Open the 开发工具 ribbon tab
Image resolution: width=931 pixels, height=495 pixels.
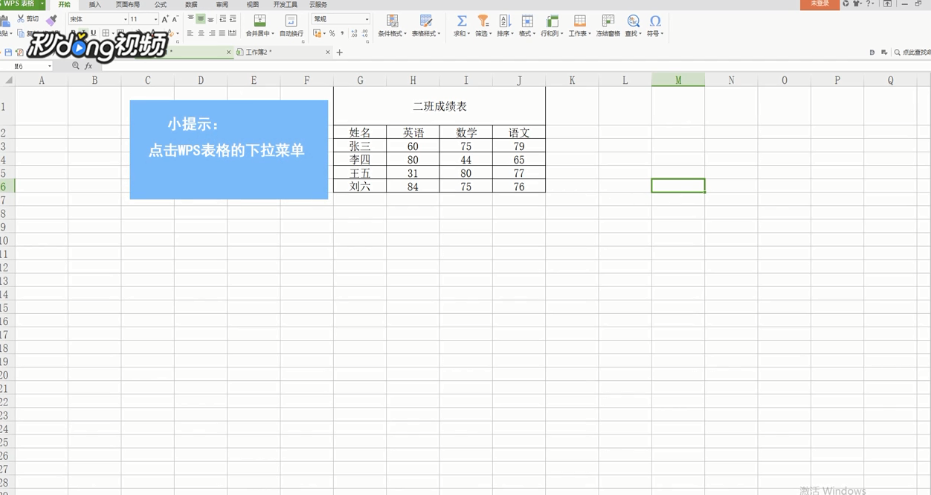tap(285, 4)
